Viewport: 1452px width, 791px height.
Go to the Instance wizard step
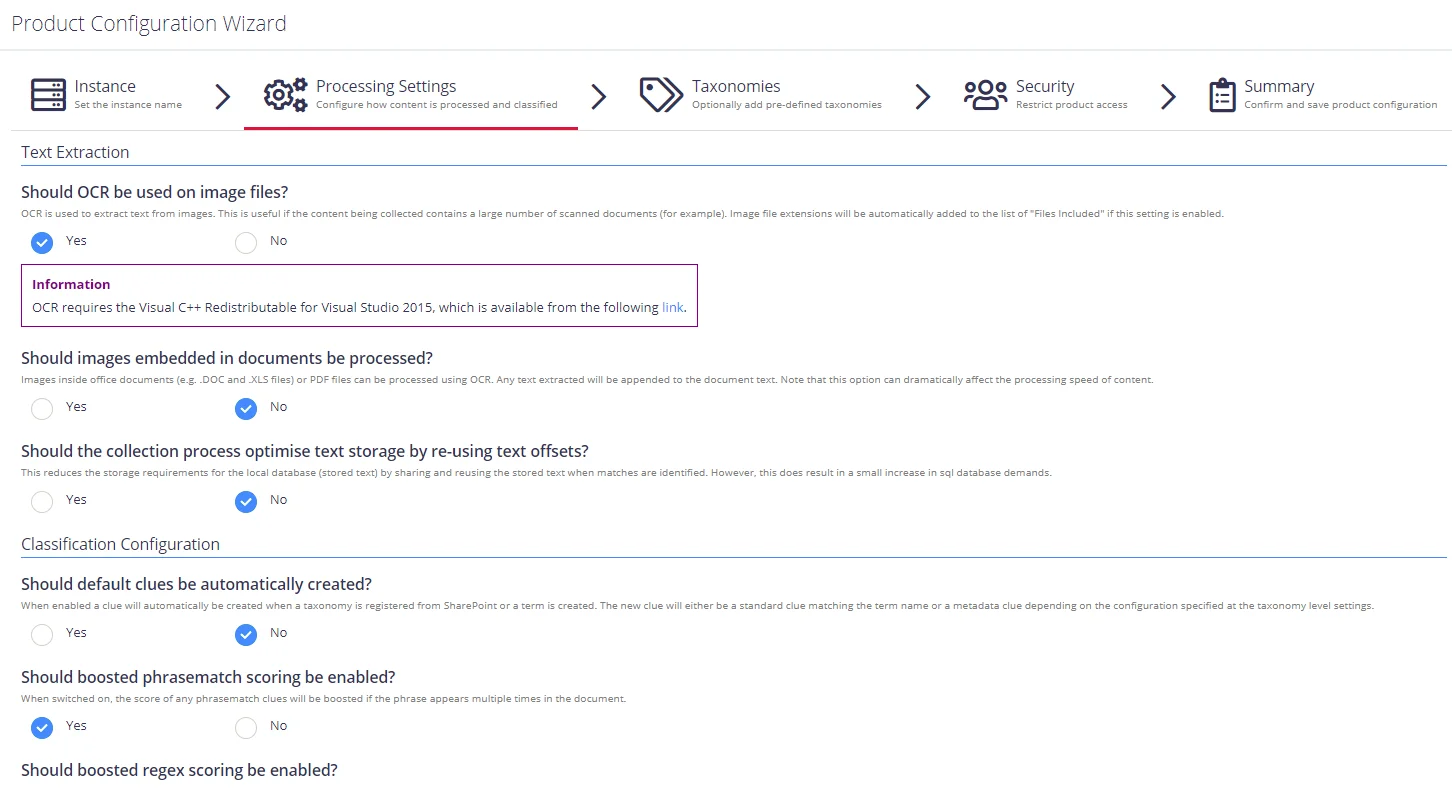(106, 95)
